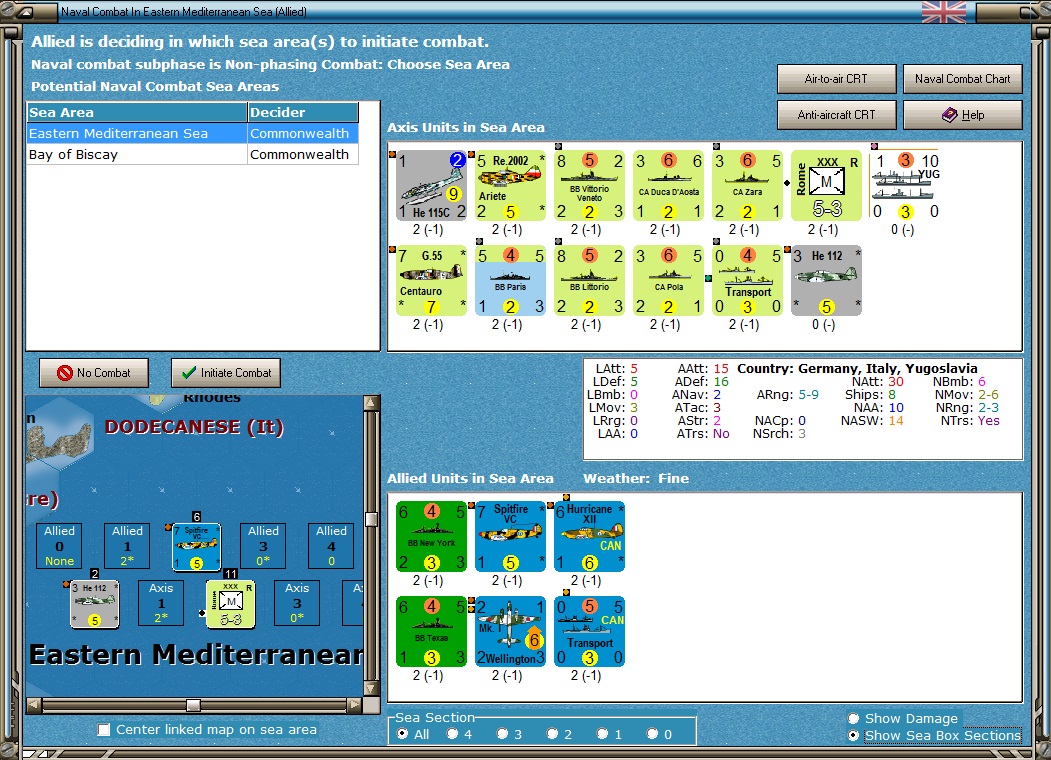Select Sea Section 1 radio button
The image size is (1051, 760).
click(x=602, y=734)
